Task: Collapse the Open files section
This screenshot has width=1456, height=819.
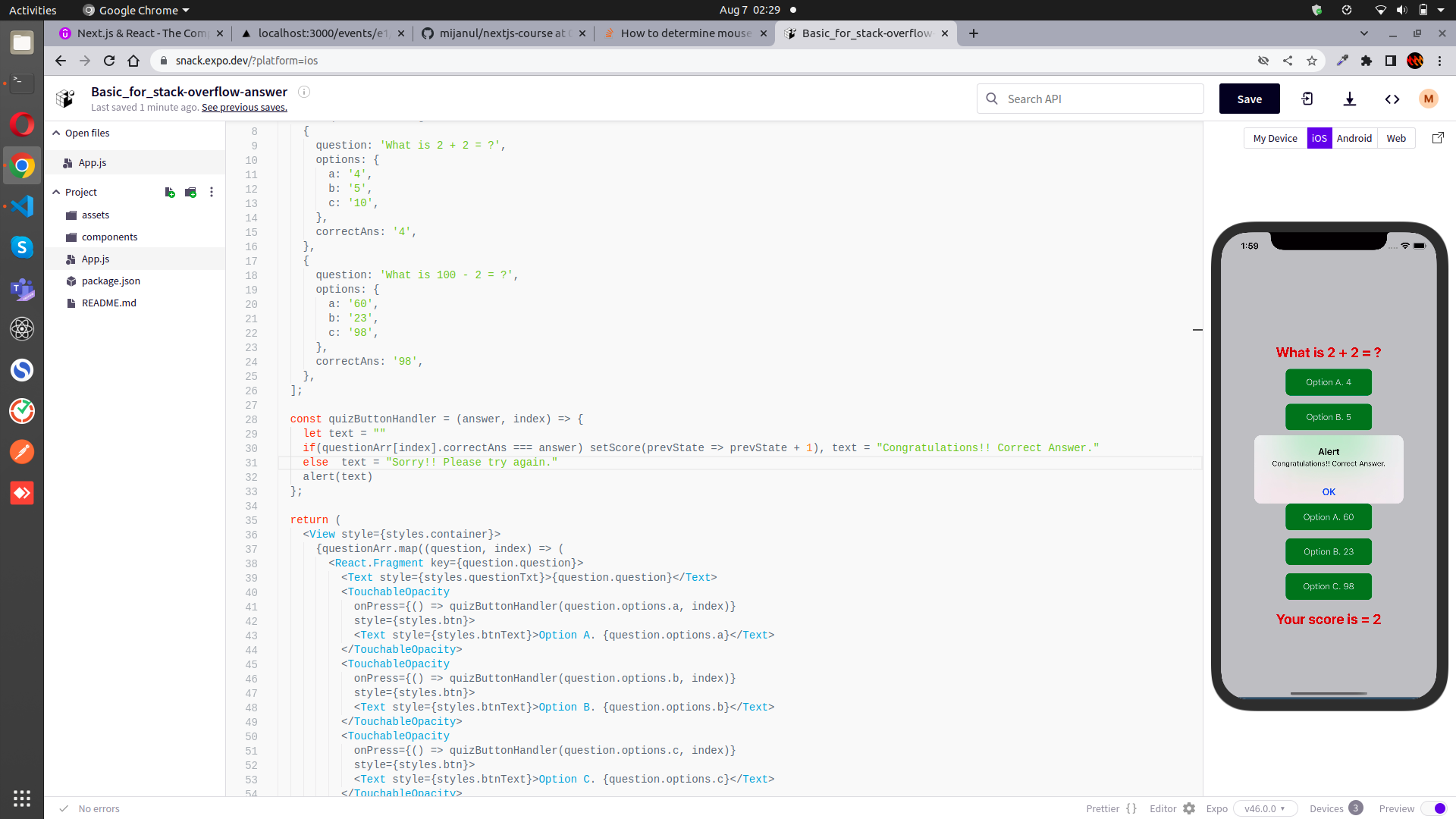Action: (x=56, y=133)
